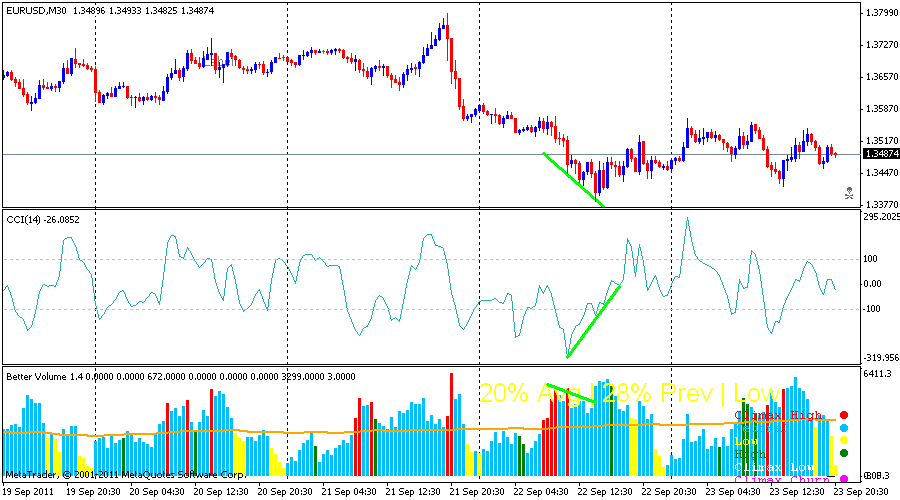Click the EURUSD,M30 chart title text
900x500 pixels.
(37, 9)
